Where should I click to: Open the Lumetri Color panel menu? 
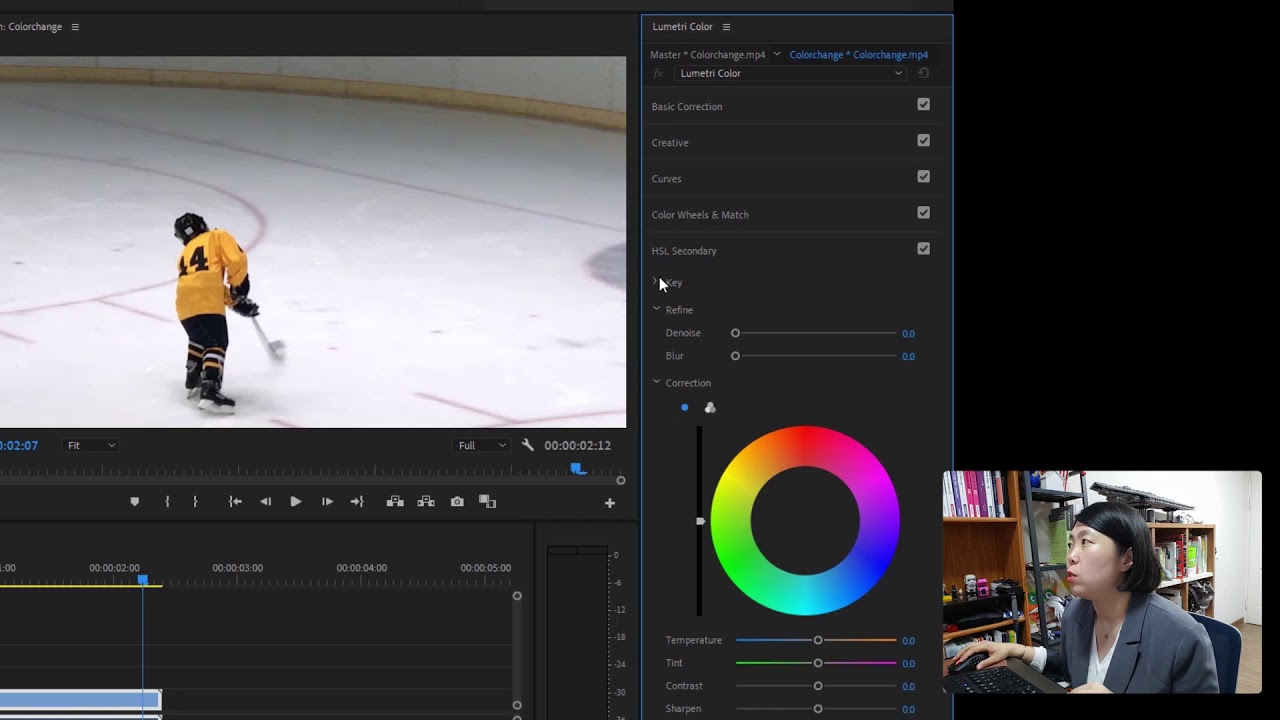(x=726, y=27)
